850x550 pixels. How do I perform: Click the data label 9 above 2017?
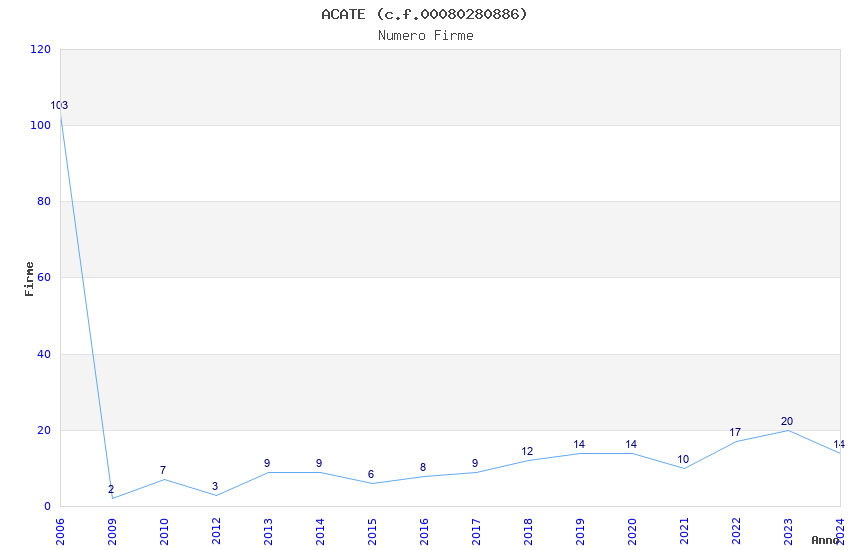475,463
